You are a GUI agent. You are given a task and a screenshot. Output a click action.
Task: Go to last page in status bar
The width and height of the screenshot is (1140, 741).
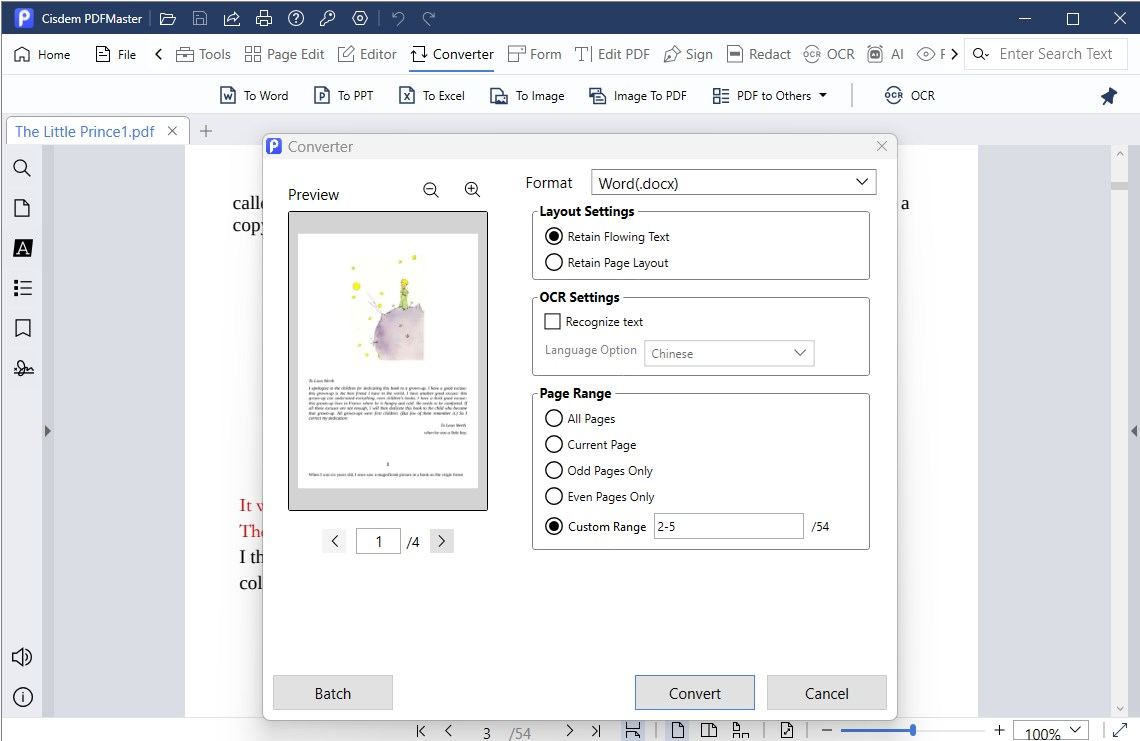596,731
